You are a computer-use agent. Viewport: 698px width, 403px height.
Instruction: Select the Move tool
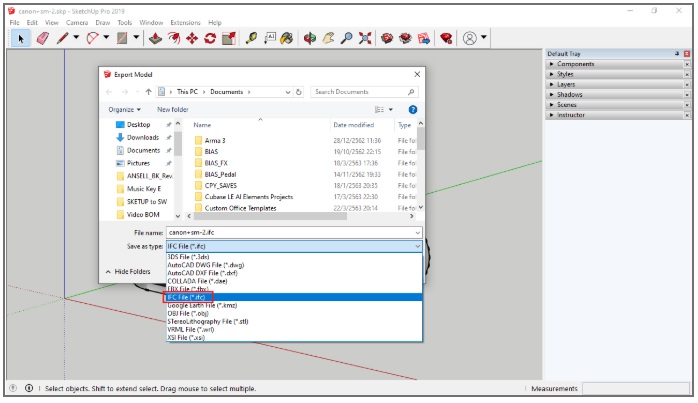[192, 39]
